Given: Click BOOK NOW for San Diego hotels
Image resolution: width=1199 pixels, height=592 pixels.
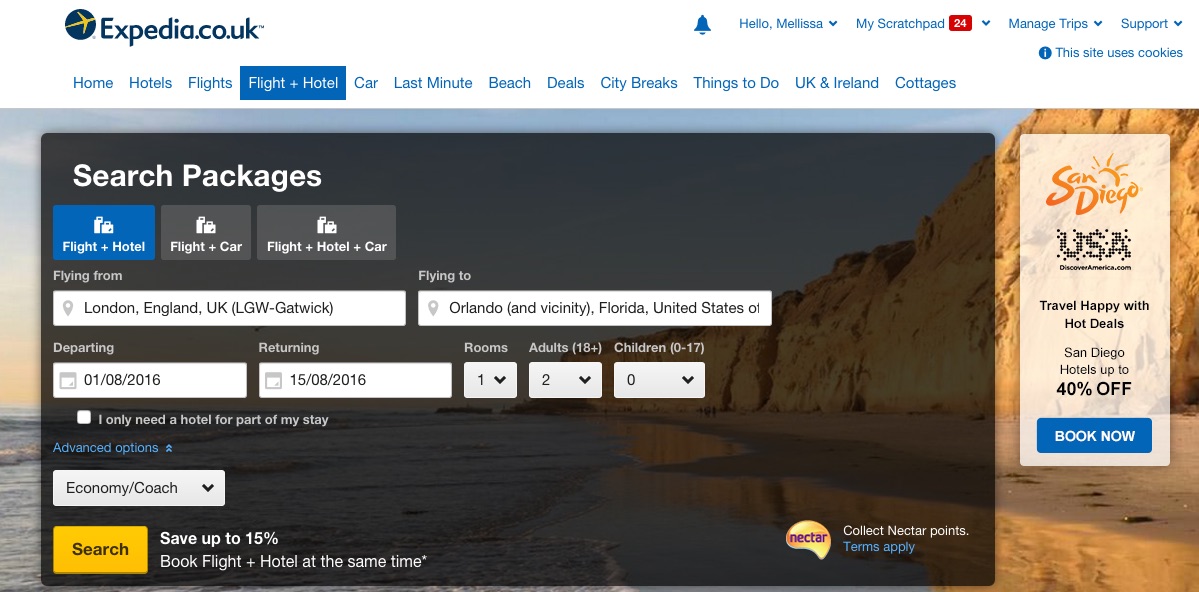Looking at the screenshot, I should coord(1093,435).
